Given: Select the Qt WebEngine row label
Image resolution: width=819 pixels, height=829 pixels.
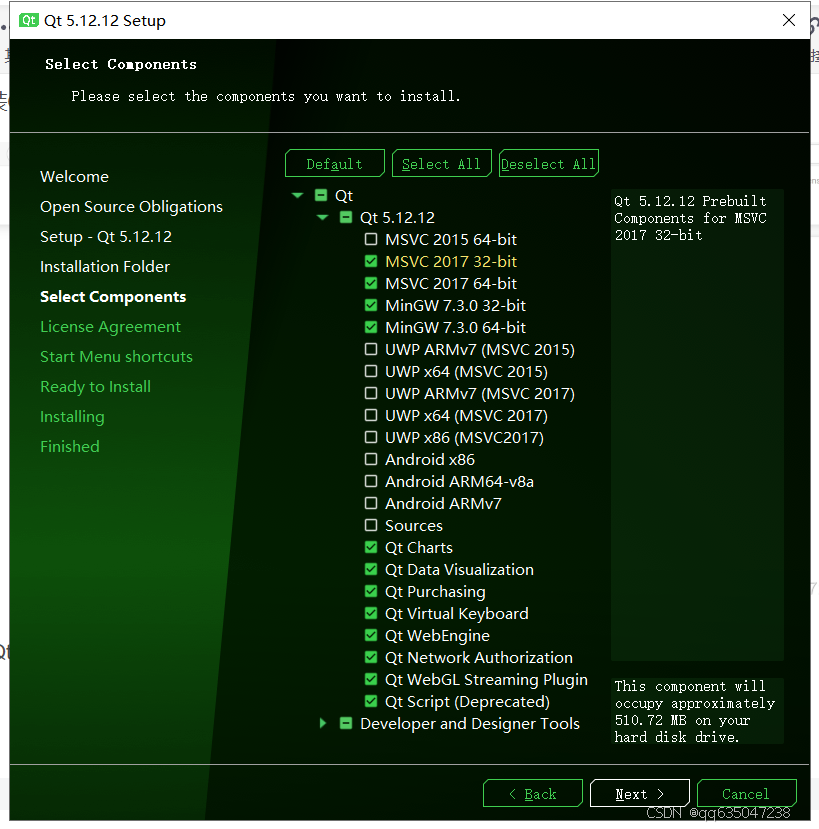Looking at the screenshot, I should [x=437, y=635].
